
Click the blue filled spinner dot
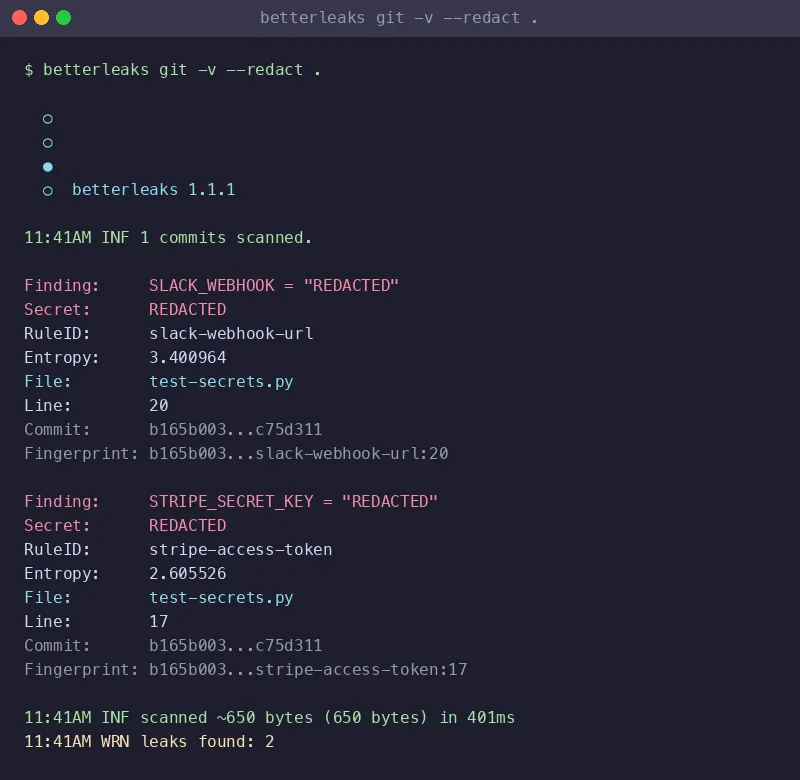click(x=47, y=166)
